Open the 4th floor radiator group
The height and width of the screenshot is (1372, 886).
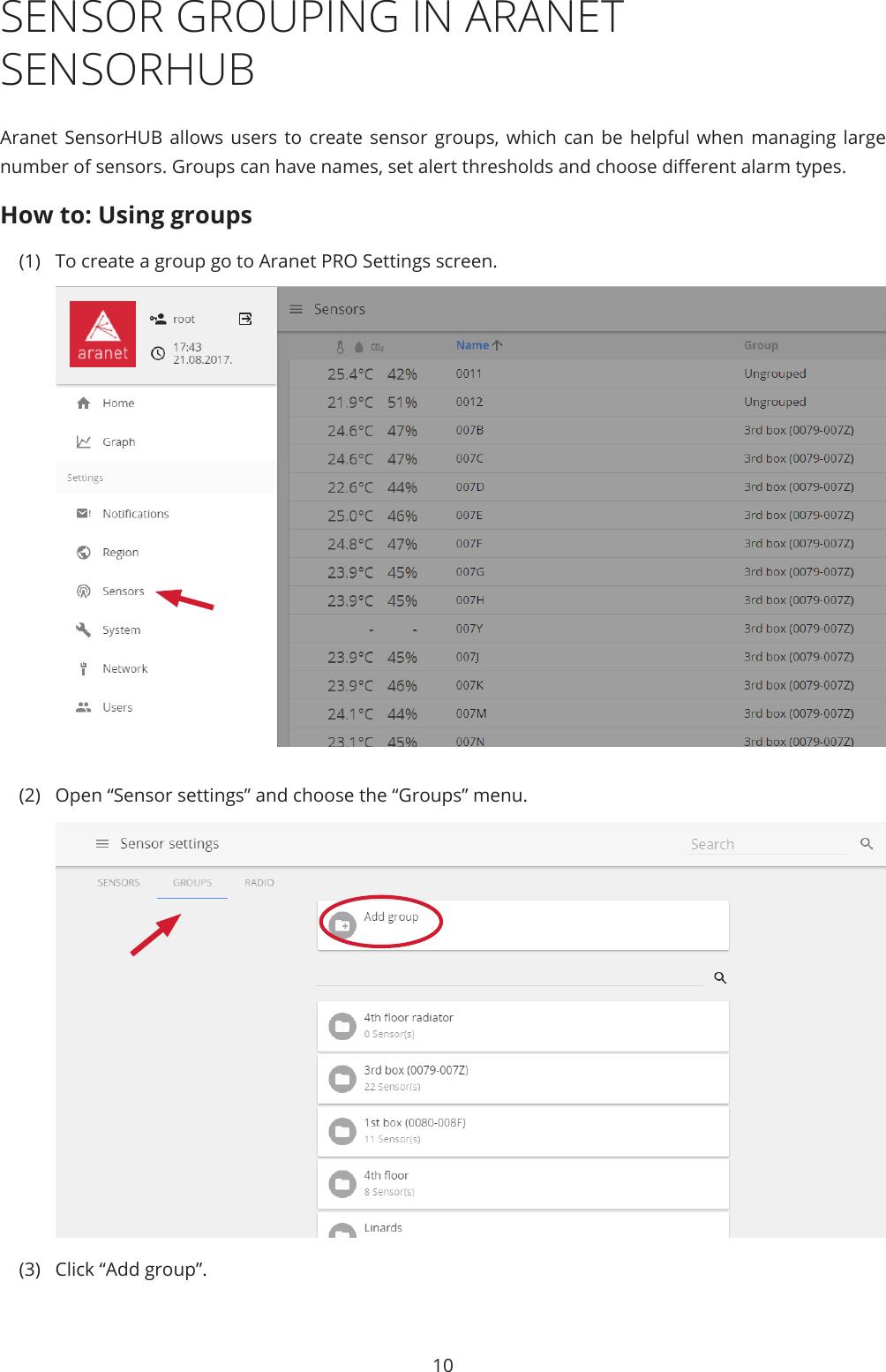(x=522, y=1026)
